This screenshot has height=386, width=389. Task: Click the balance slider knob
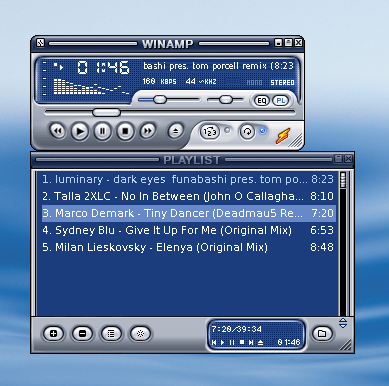(x=226, y=99)
